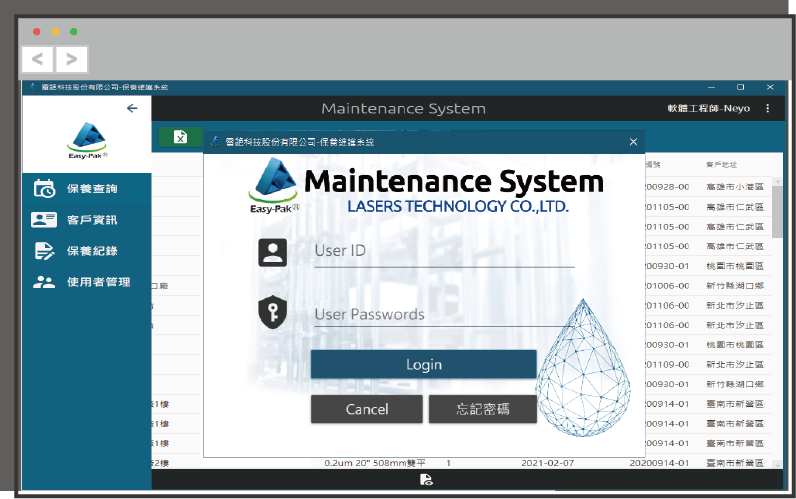Click the browser back arrow button

coord(38,59)
